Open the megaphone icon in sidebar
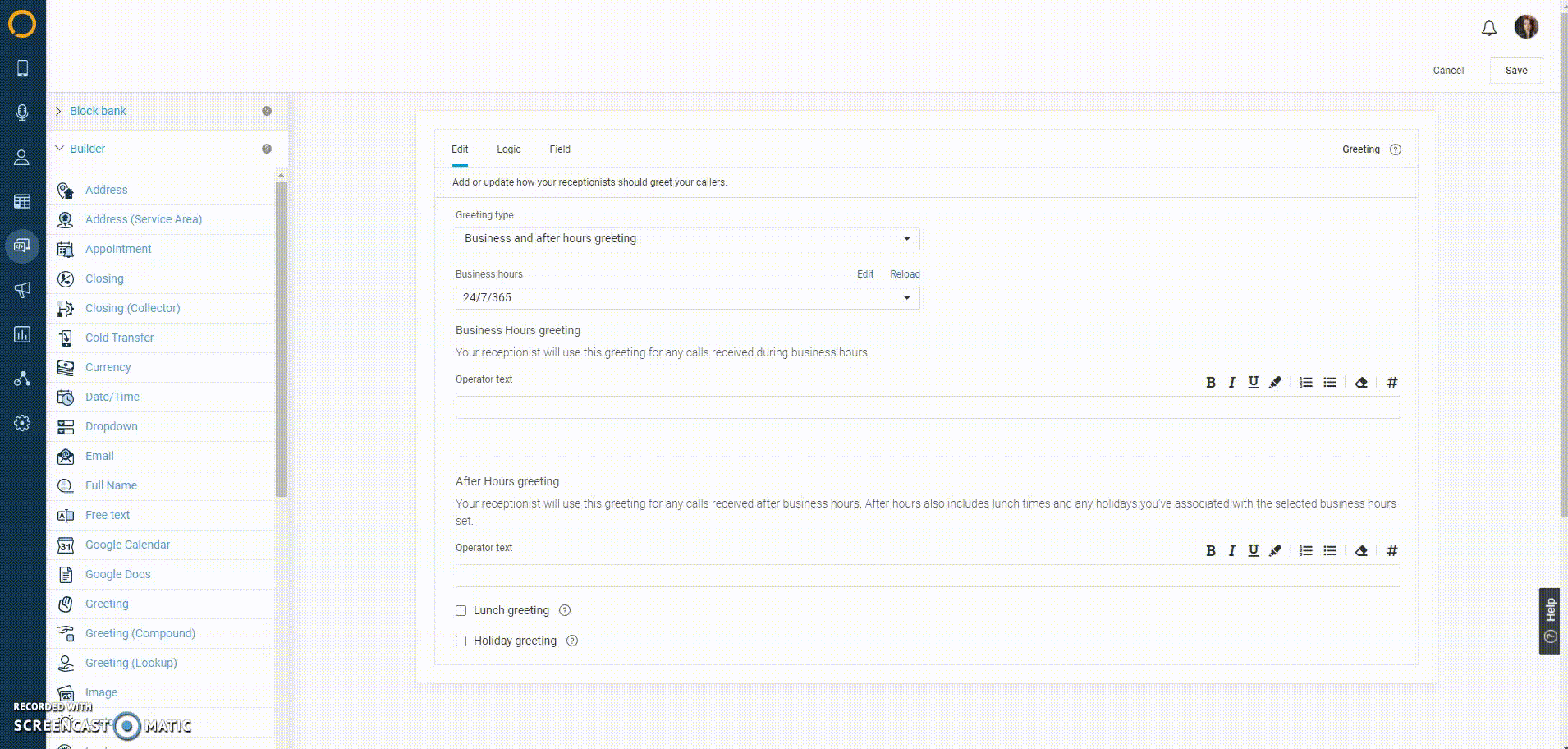 pyautogui.click(x=22, y=290)
